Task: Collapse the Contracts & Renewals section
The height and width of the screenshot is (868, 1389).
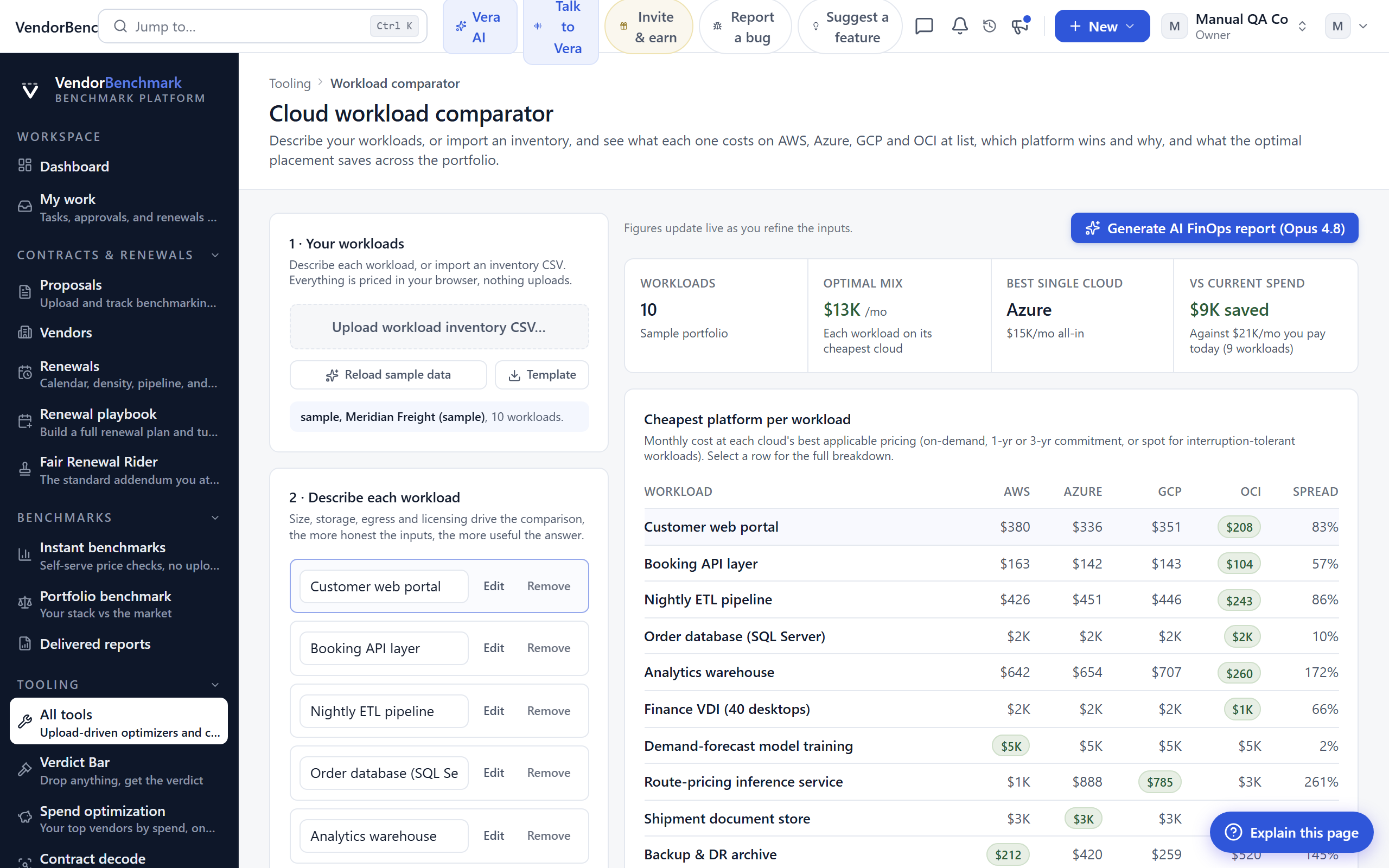Action: [x=215, y=255]
